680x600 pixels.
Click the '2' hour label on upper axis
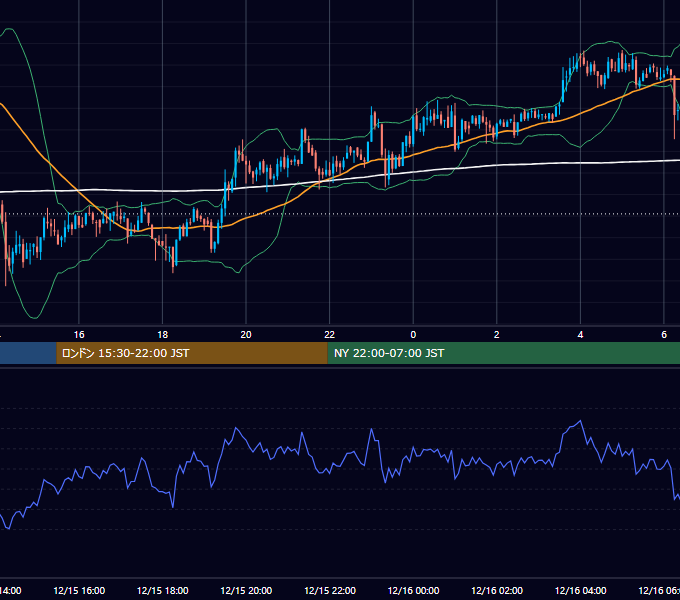[x=497, y=335]
